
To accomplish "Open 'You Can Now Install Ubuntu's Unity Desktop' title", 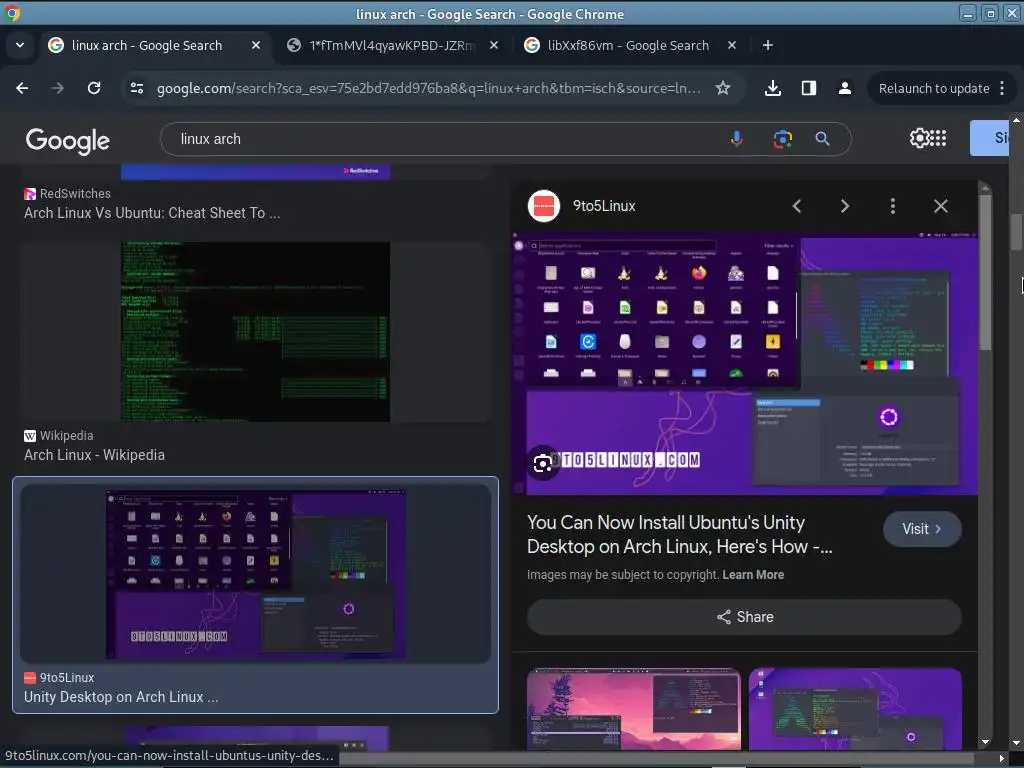I will click(679, 534).
